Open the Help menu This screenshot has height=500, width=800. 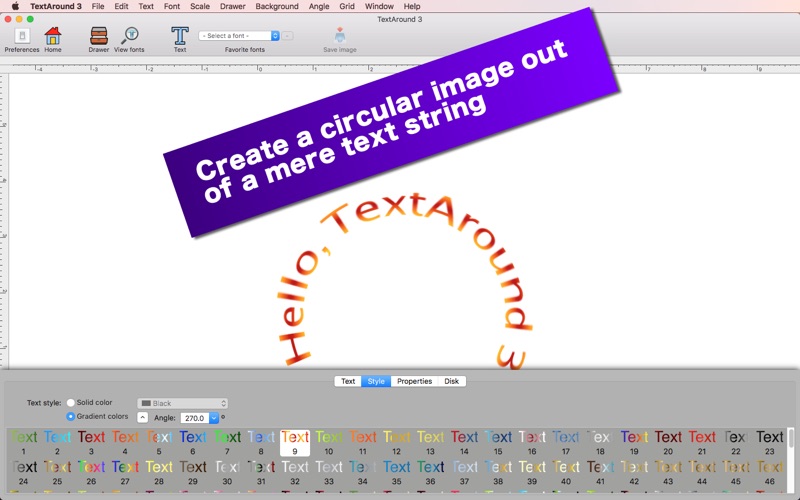tap(412, 6)
